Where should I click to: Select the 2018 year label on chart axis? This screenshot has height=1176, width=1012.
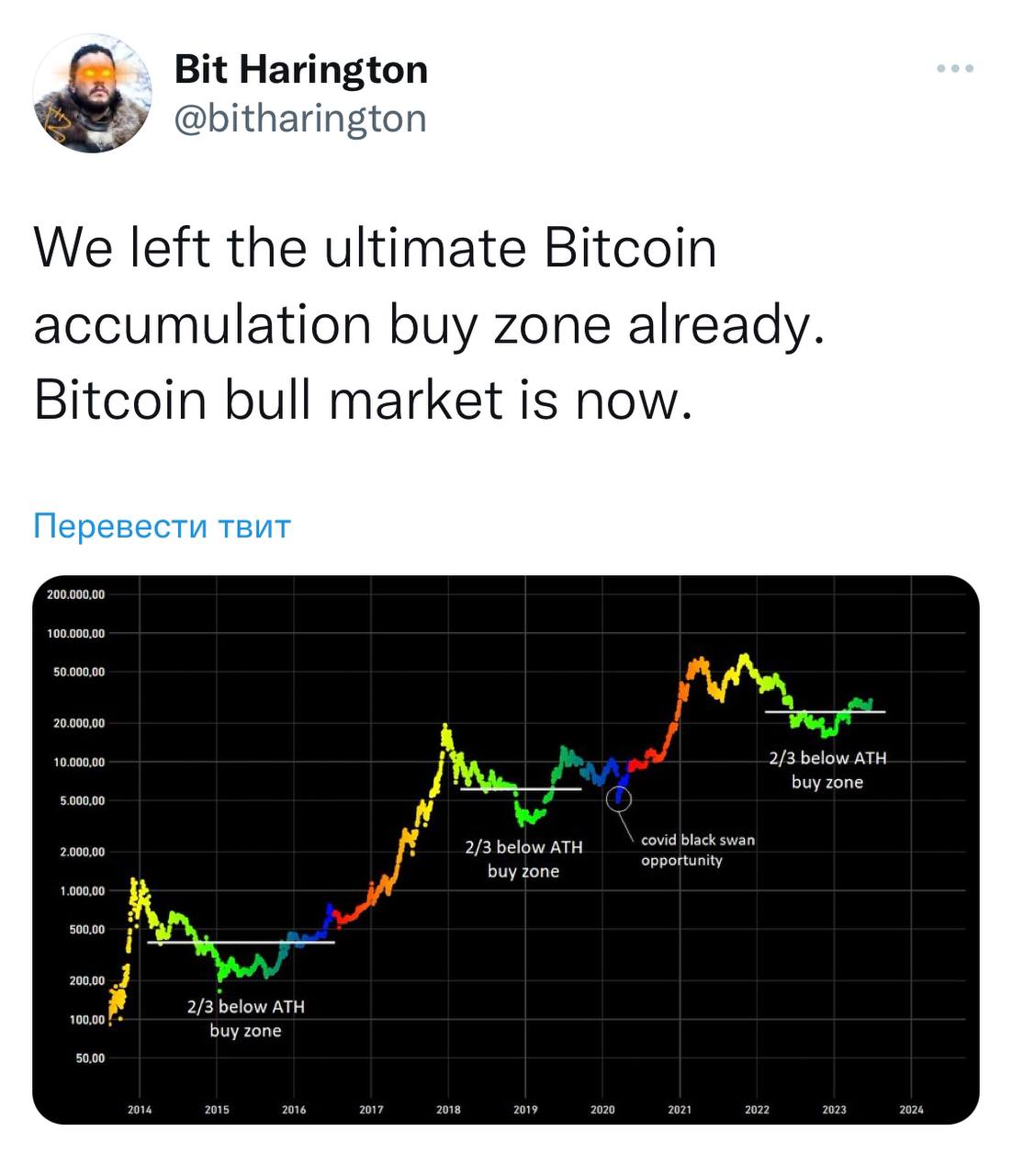(448, 1110)
